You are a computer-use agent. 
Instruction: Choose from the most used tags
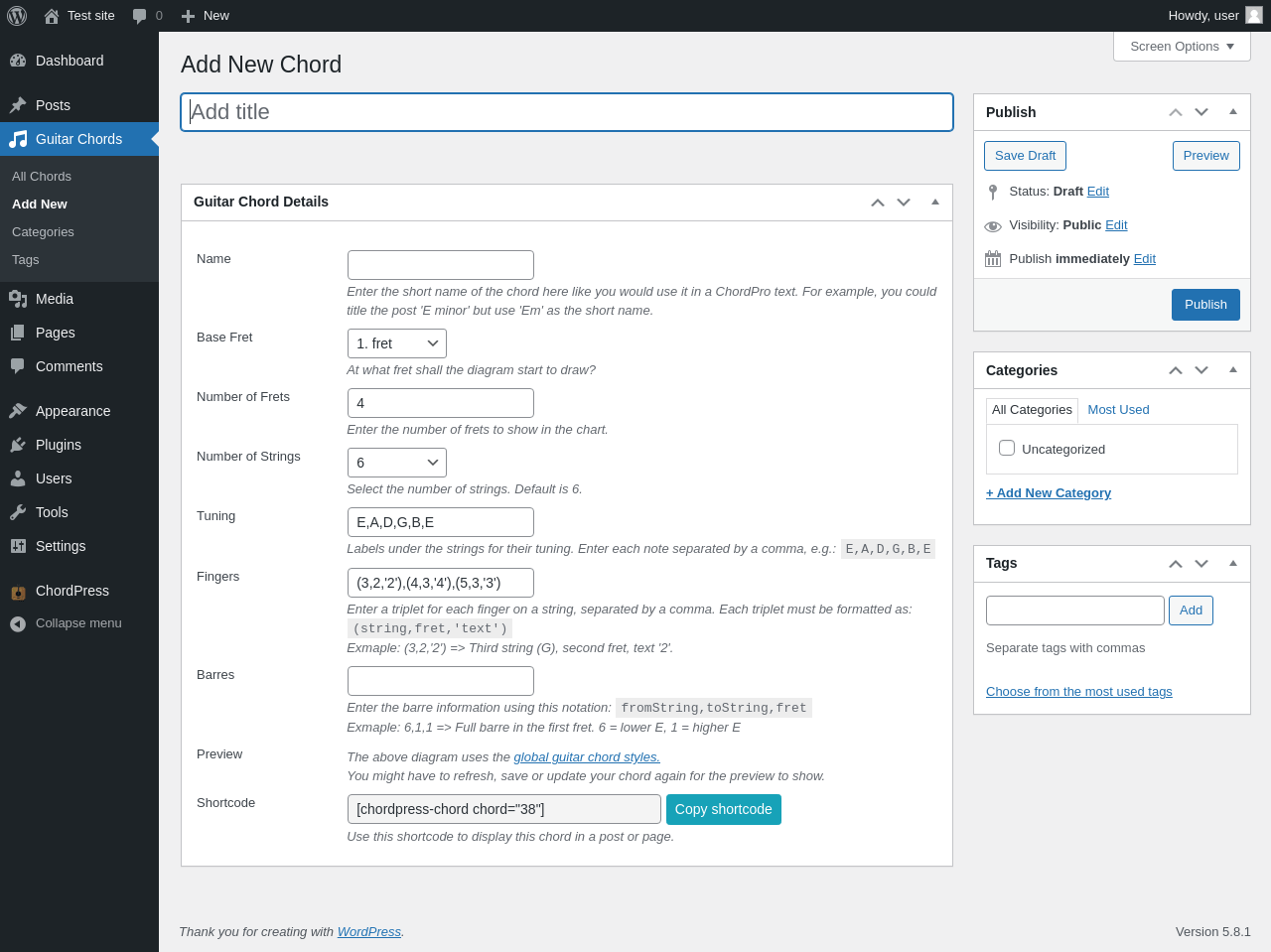pos(1079,692)
